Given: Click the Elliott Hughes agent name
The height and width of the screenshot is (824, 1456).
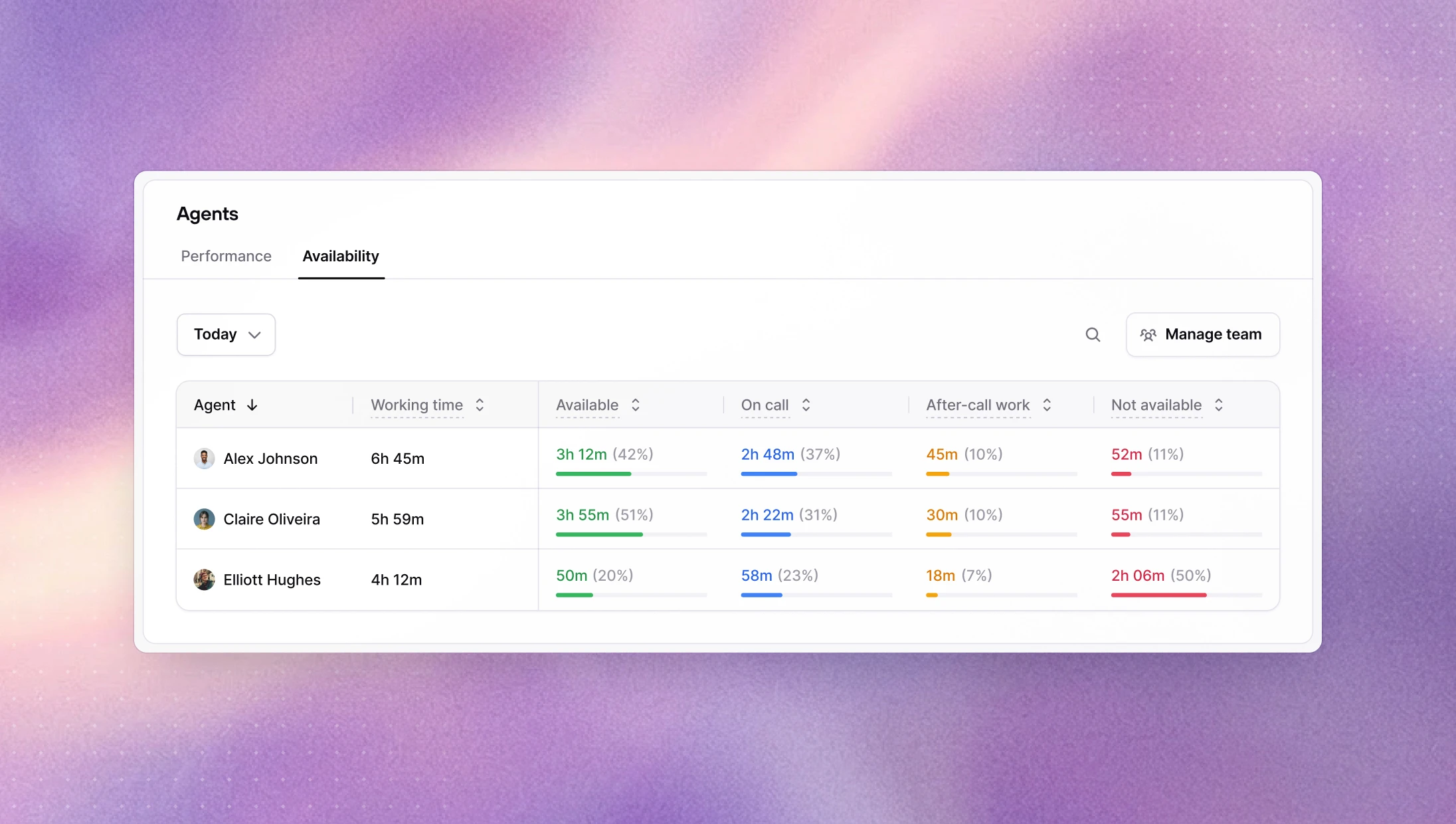Looking at the screenshot, I should point(272,580).
